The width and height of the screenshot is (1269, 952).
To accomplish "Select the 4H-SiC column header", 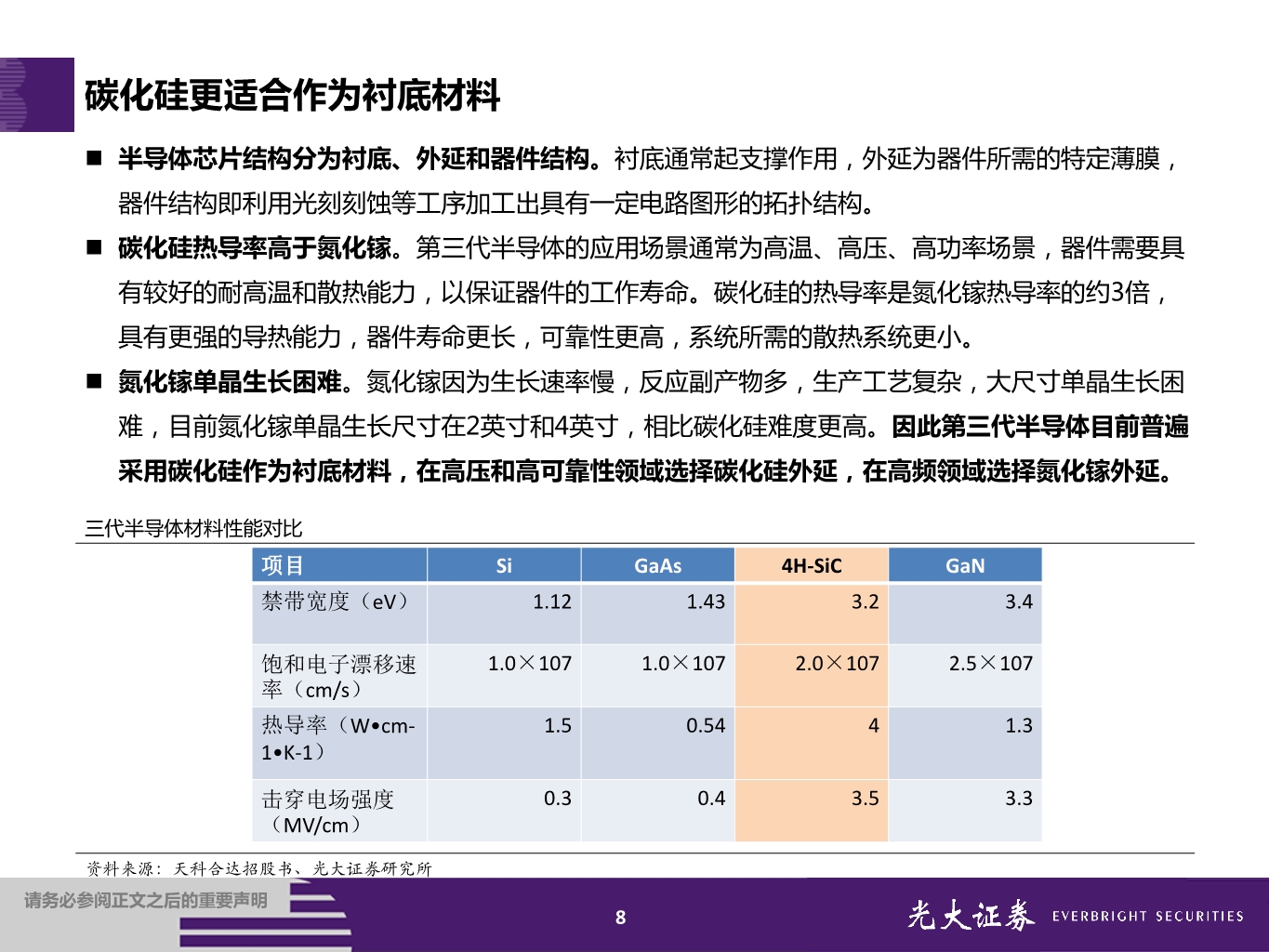I will [x=811, y=564].
